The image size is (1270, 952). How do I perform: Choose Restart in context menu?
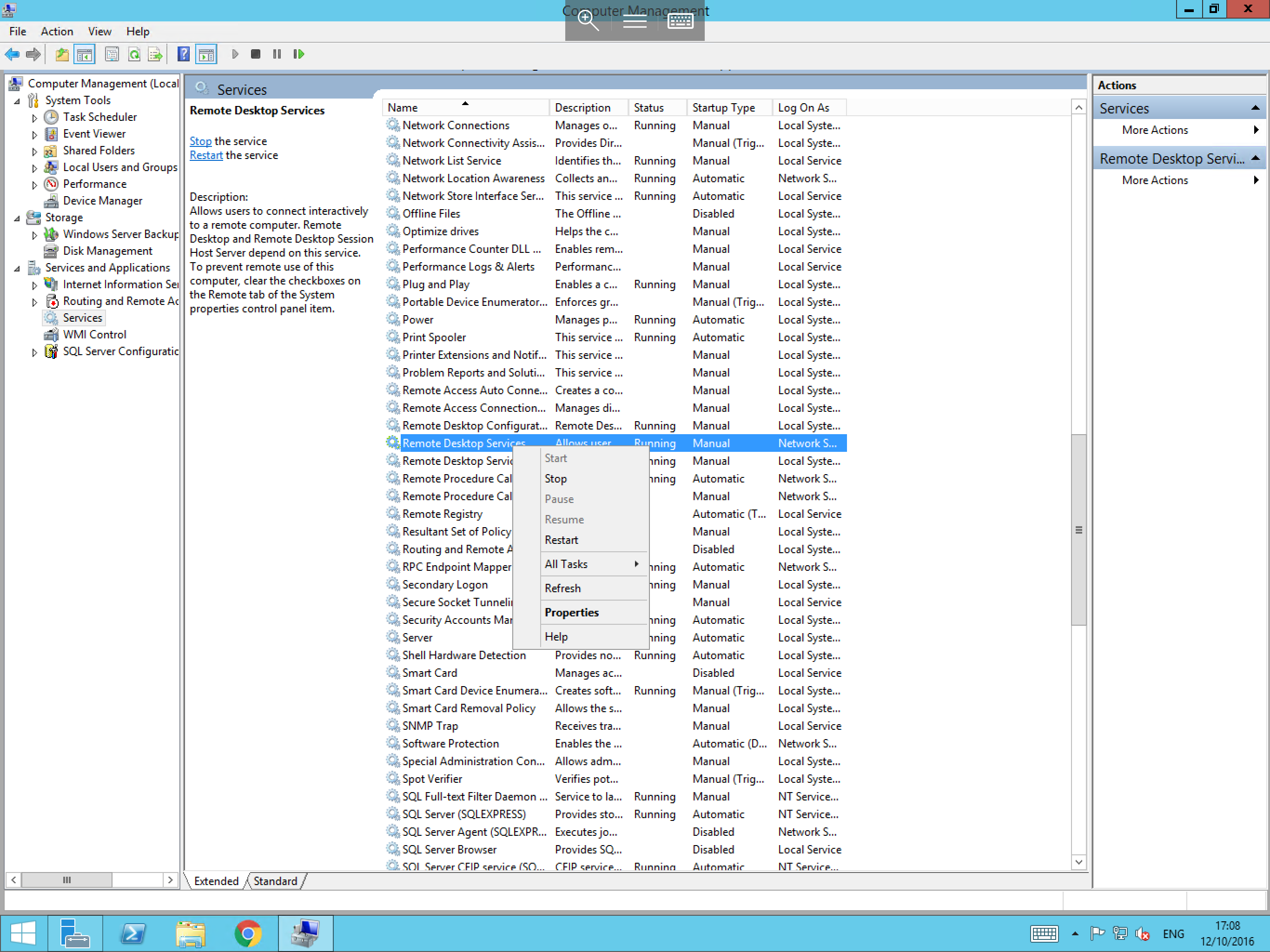point(594,540)
